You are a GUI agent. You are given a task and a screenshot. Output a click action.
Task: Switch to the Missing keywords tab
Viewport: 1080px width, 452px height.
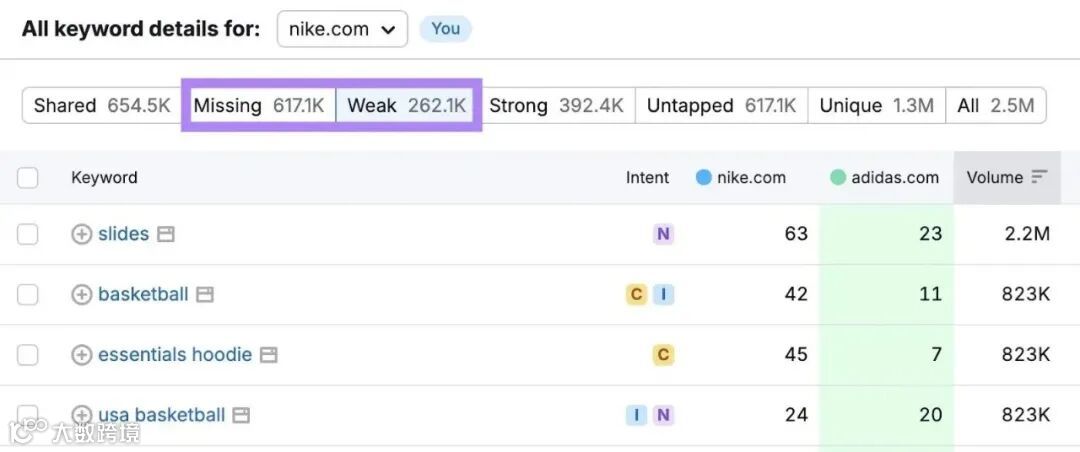(259, 105)
